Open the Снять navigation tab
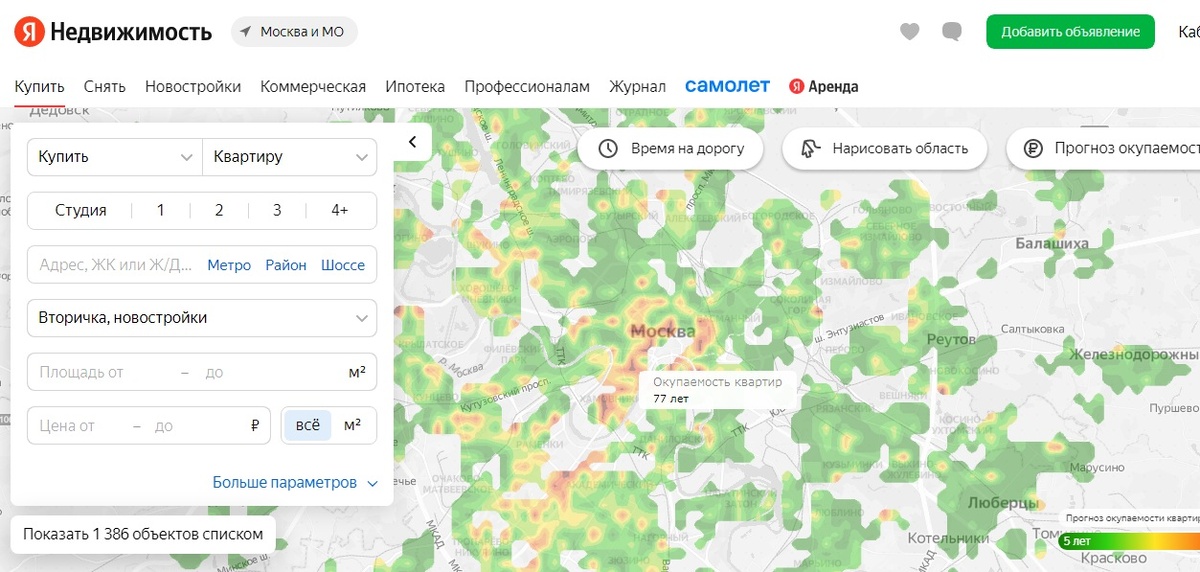Screen dimensions: 1200x572 [105, 87]
